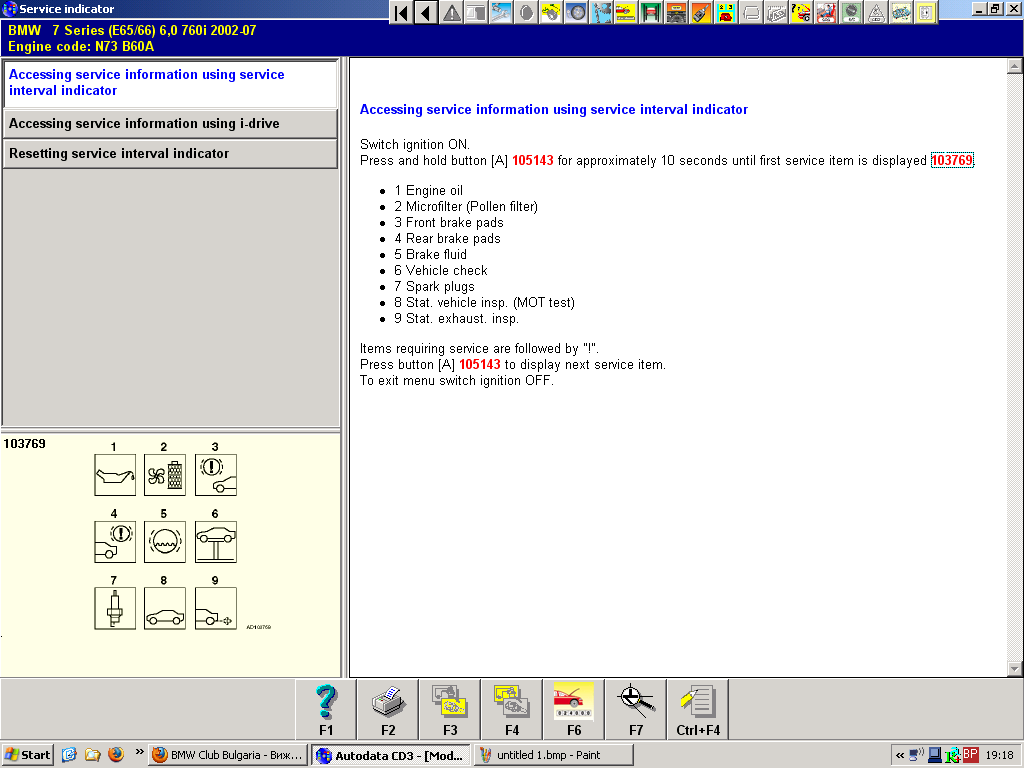Open Help with F1 question mark

point(326,709)
